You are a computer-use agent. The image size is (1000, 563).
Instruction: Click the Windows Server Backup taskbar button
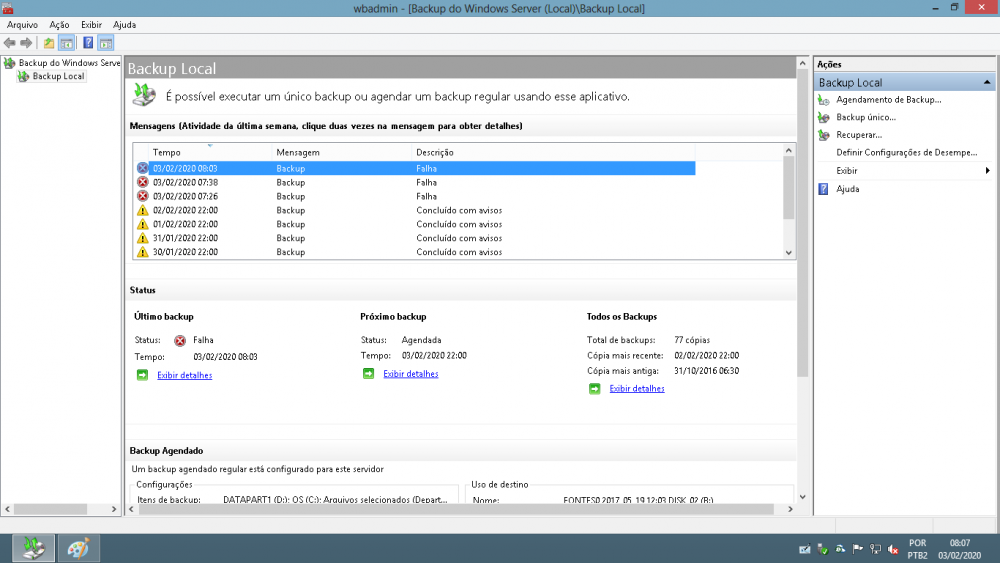coord(33,548)
